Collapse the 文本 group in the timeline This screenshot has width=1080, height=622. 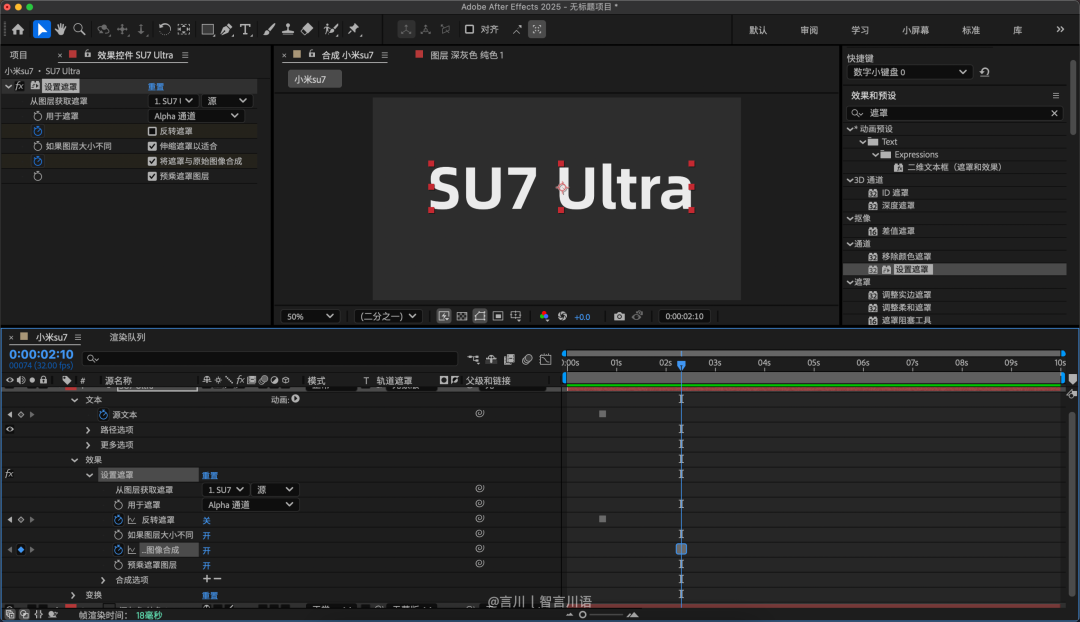pos(73,399)
